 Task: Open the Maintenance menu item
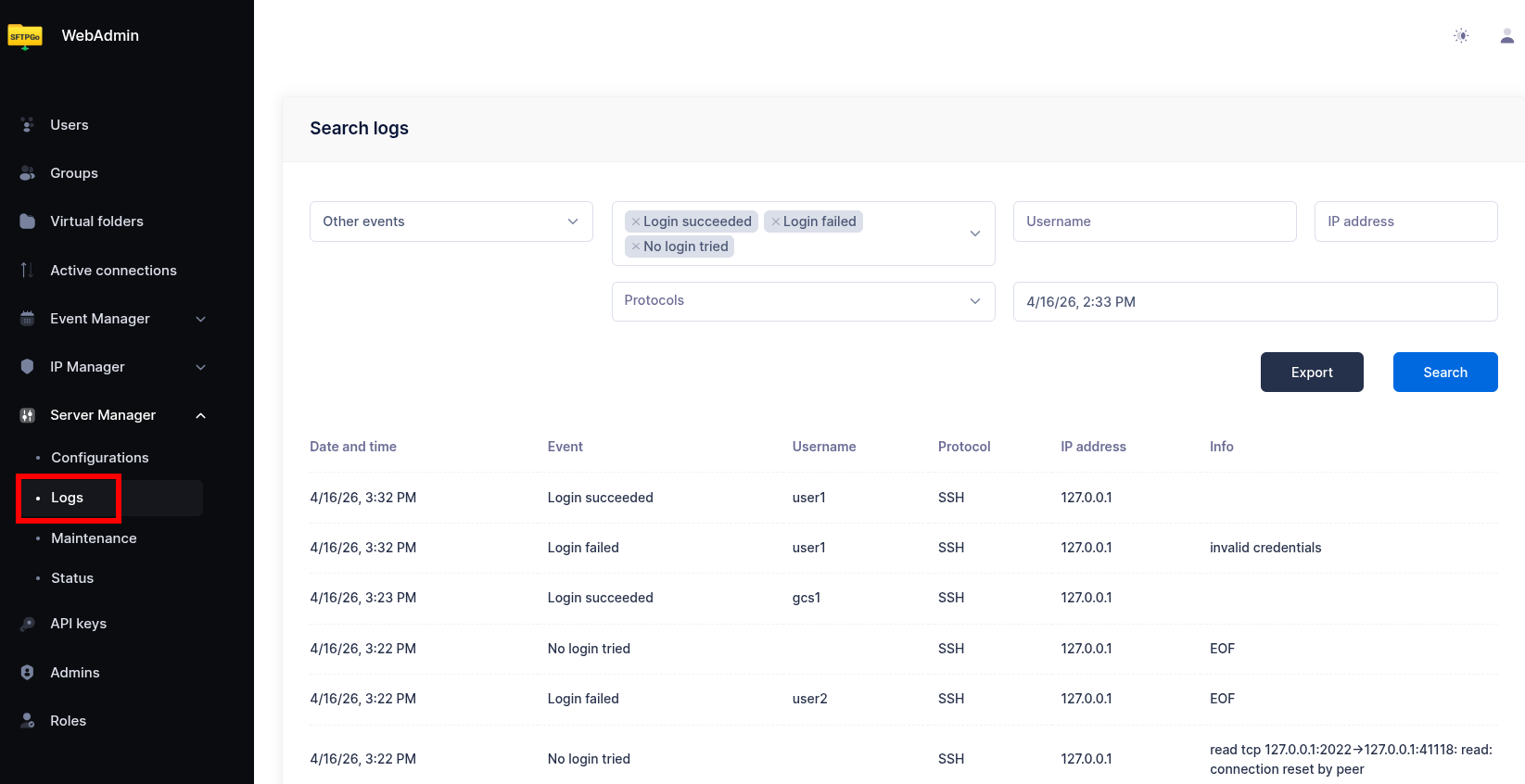(94, 538)
